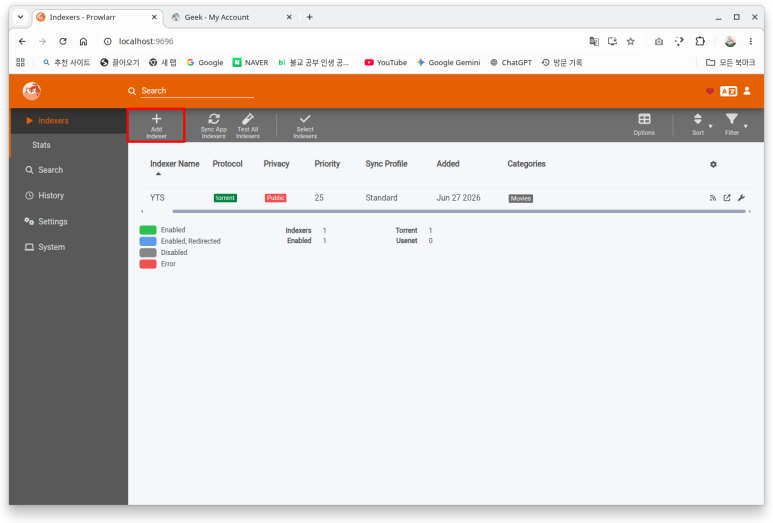Click the Movies category label

(521, 199)
